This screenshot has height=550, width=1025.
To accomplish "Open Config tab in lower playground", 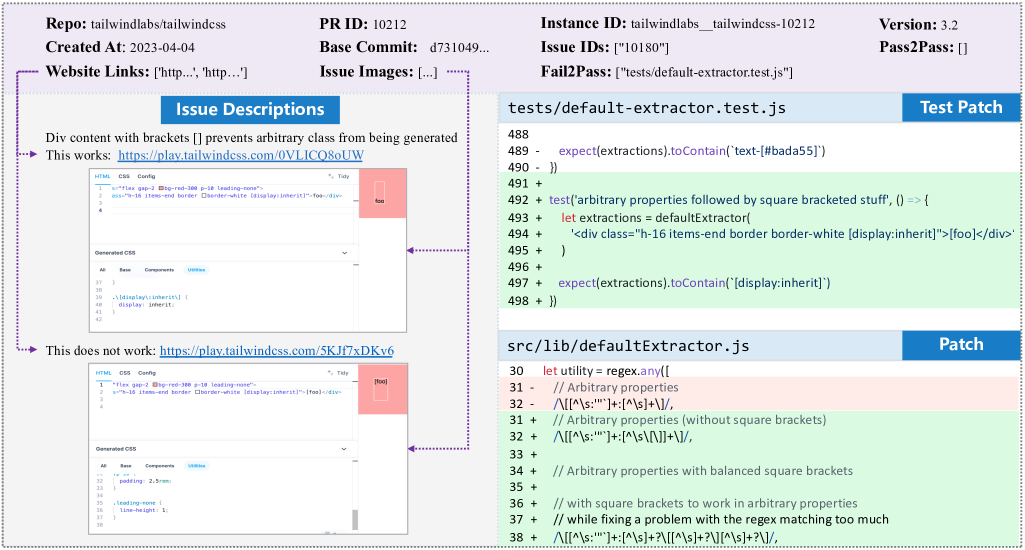I will pyautogui.click(x=146, y=373).
